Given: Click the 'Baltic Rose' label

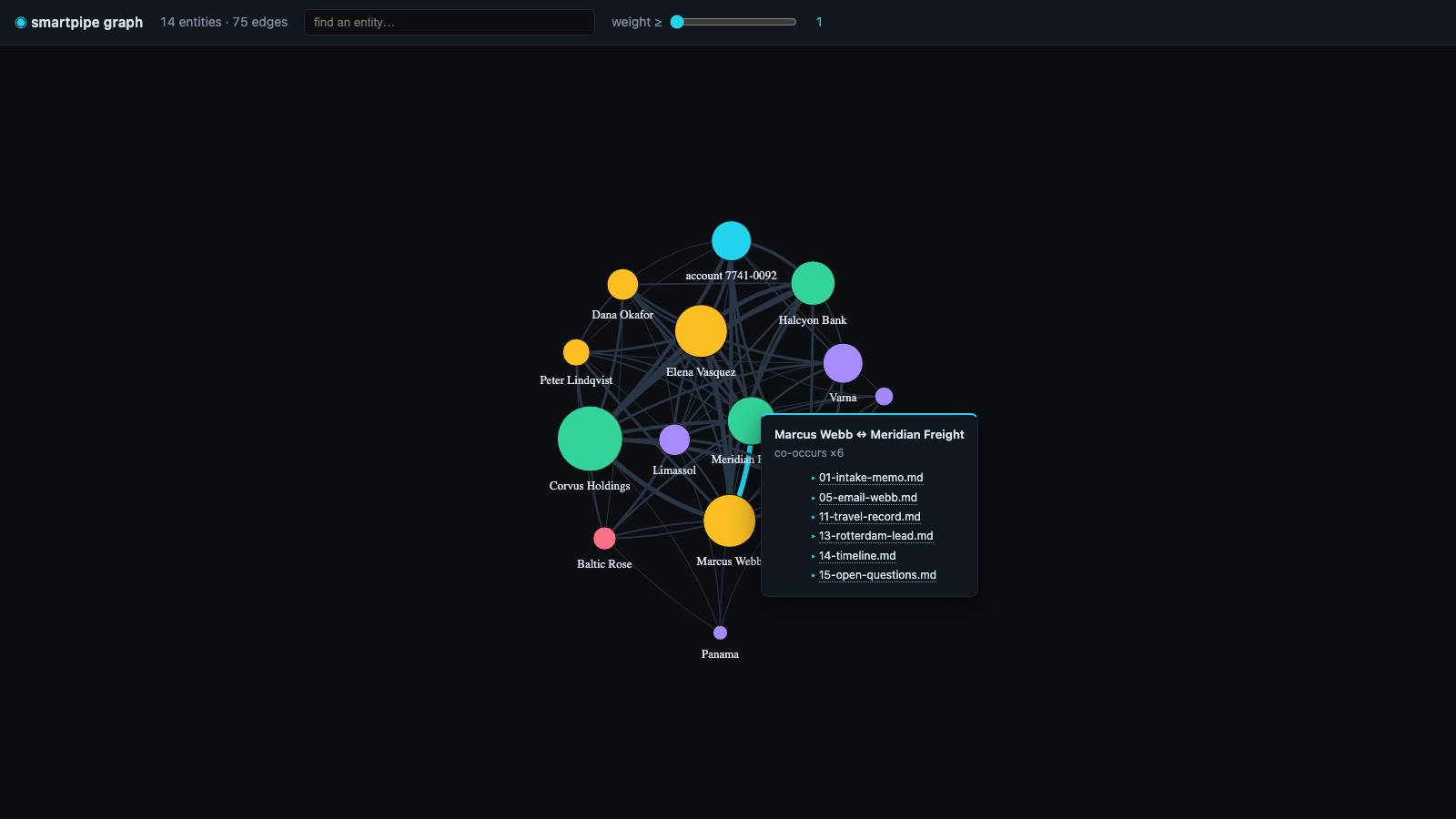Looking at the screenshot, I should pyautogui.click(x=604, y=564).
